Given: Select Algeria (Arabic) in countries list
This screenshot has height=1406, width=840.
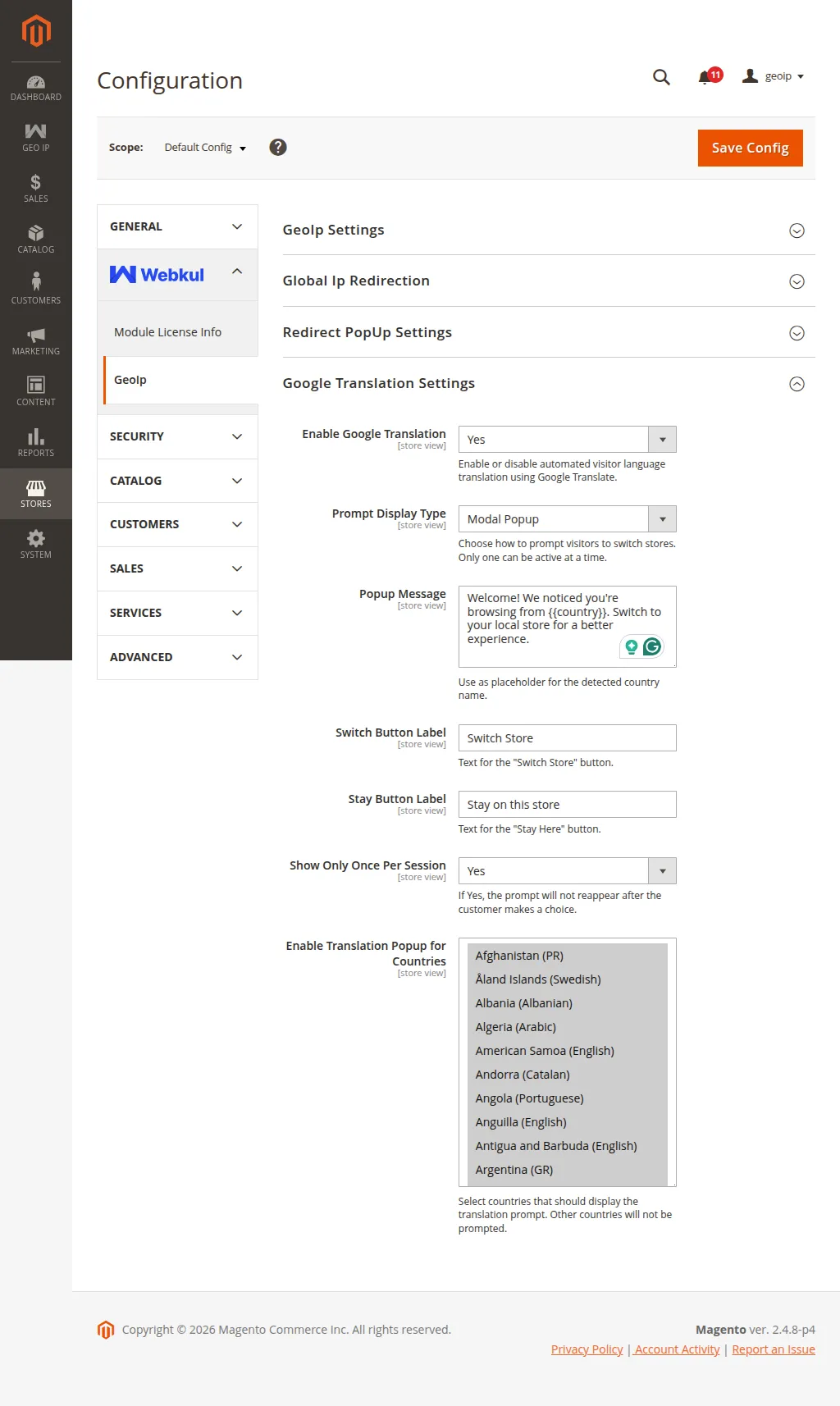Looking at the screenshot, I should [567, 1027].
